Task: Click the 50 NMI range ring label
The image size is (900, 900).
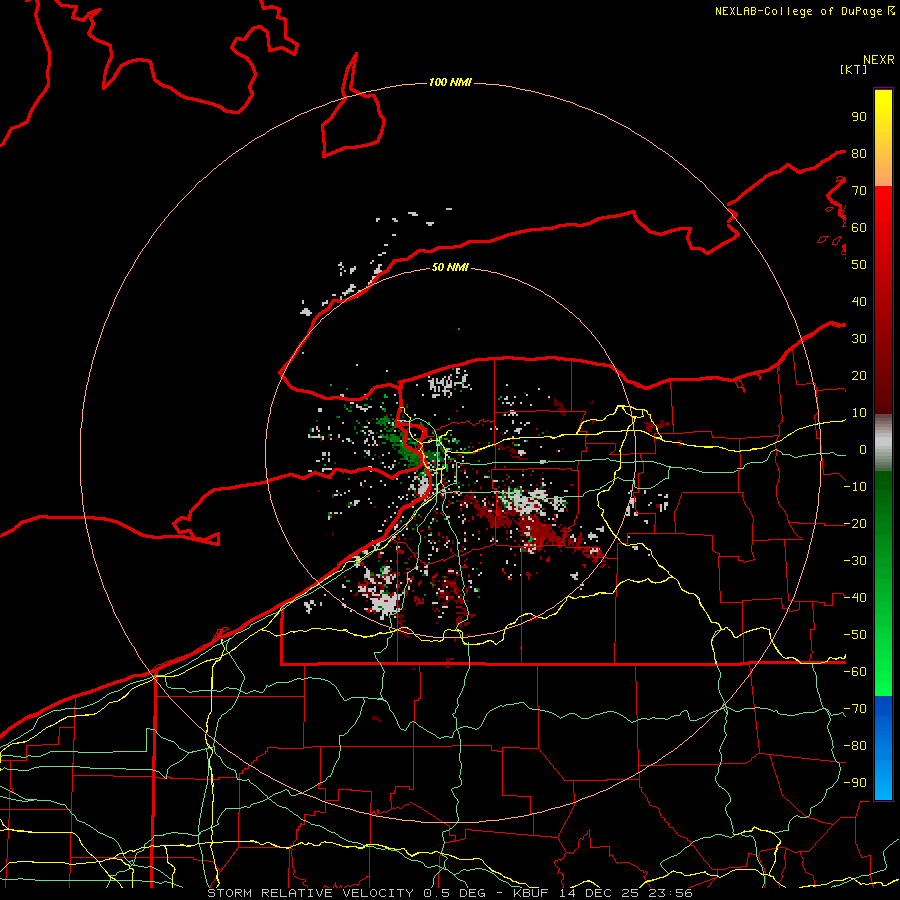Action: pos(450,267)
